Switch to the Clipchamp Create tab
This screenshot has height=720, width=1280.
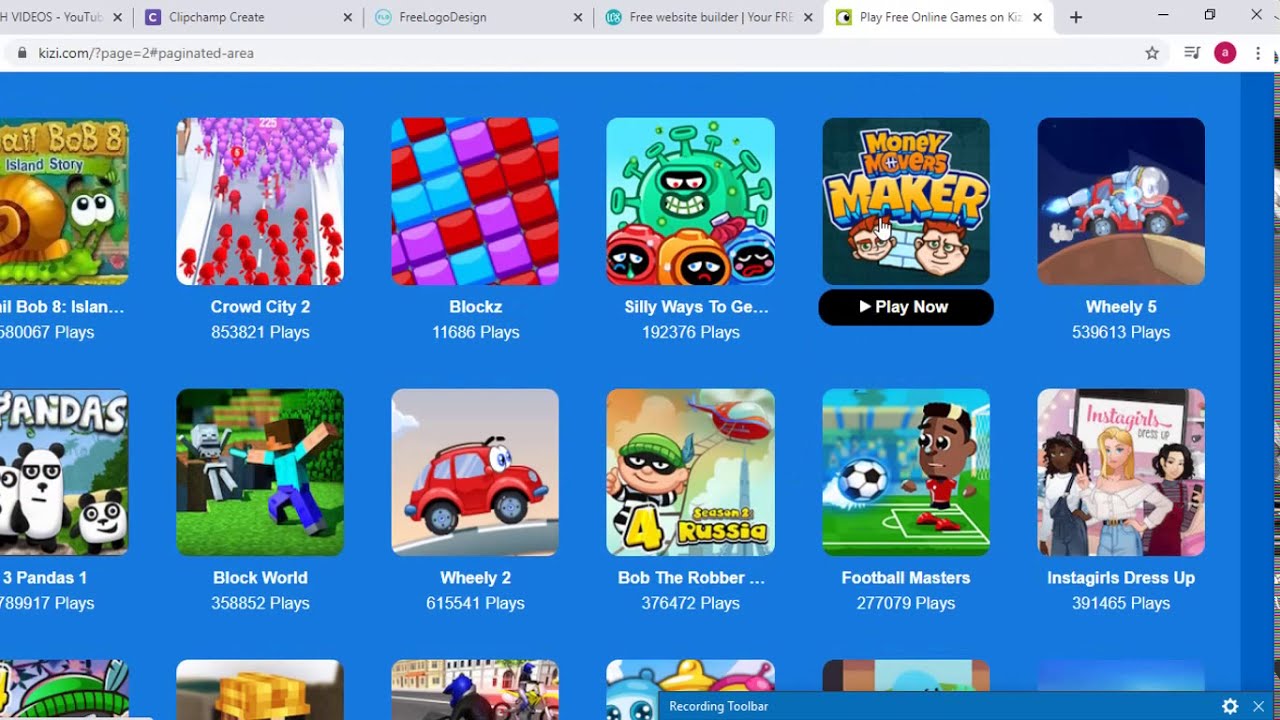248,17
